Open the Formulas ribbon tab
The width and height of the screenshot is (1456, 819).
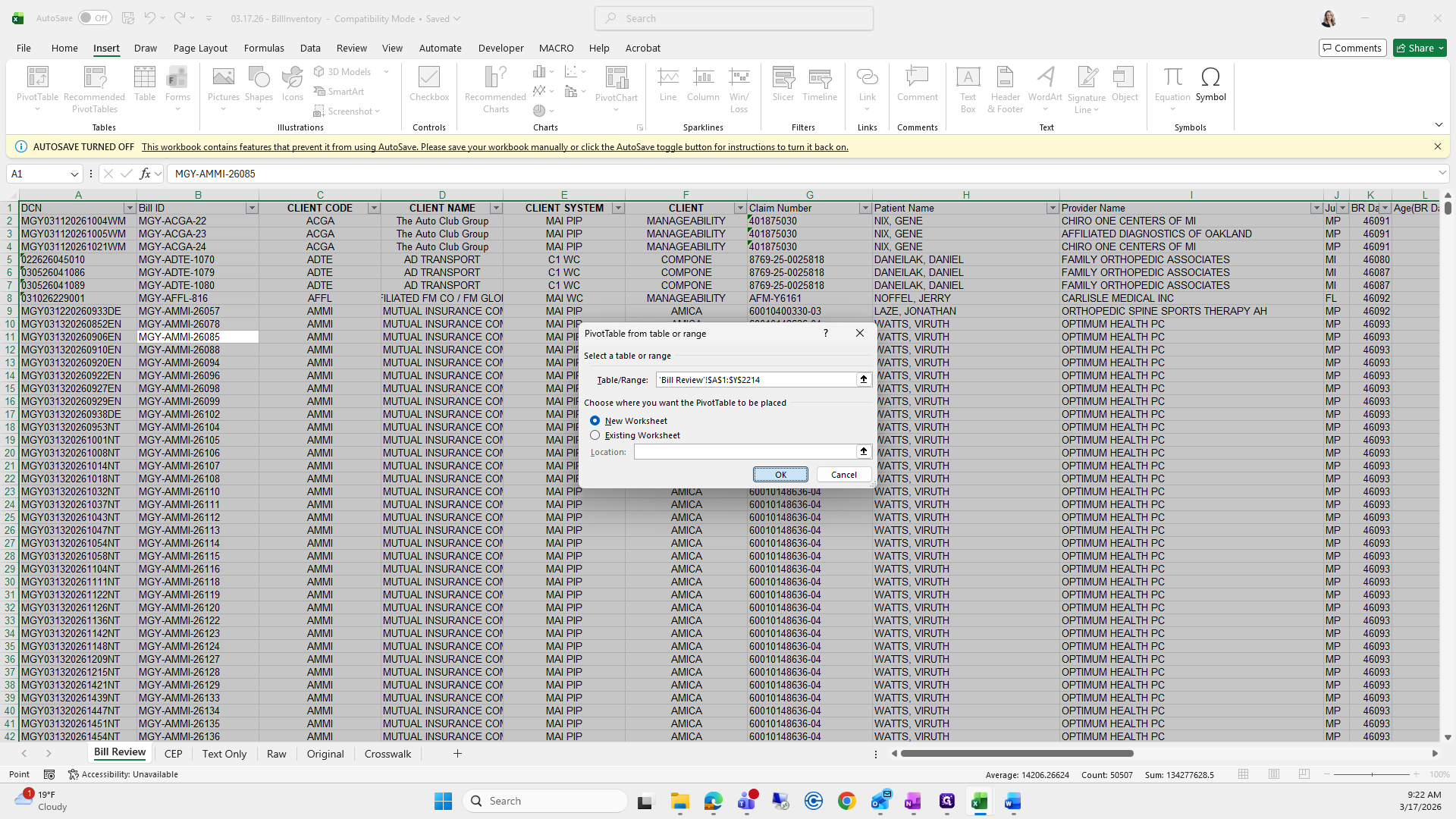click(x=264, y=48)
